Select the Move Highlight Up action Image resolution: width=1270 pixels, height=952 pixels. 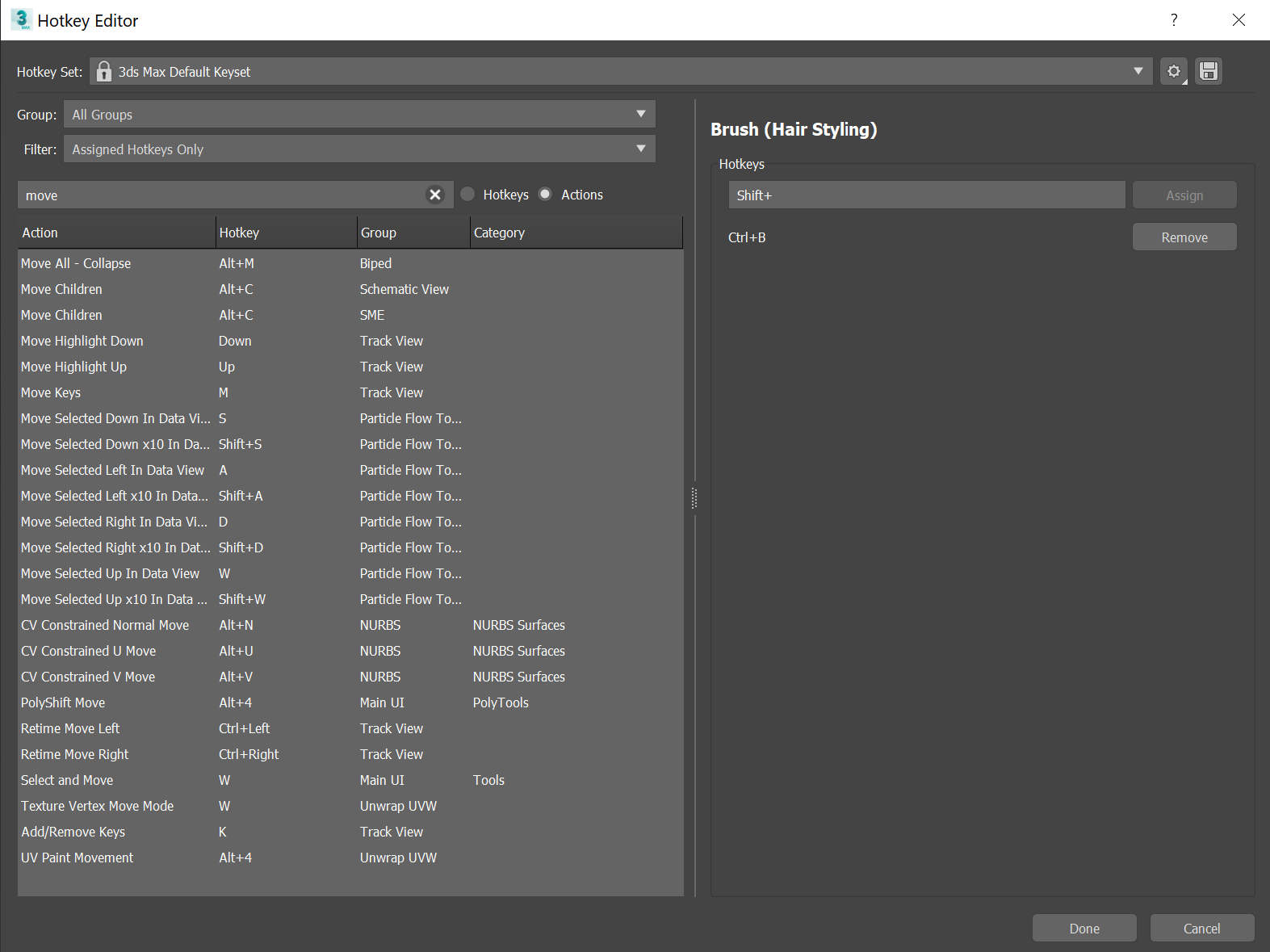tap(350, 367)
